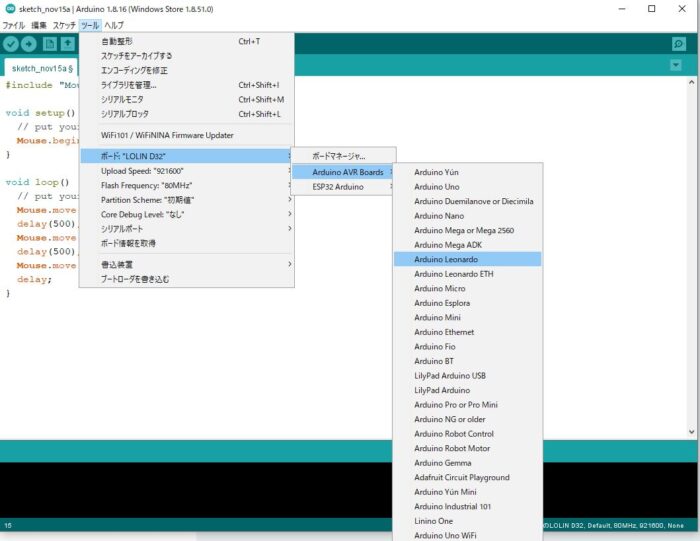This screenshot has height=541, width=700.
Task: Open ライブラリを管理...
Action: 187,85
